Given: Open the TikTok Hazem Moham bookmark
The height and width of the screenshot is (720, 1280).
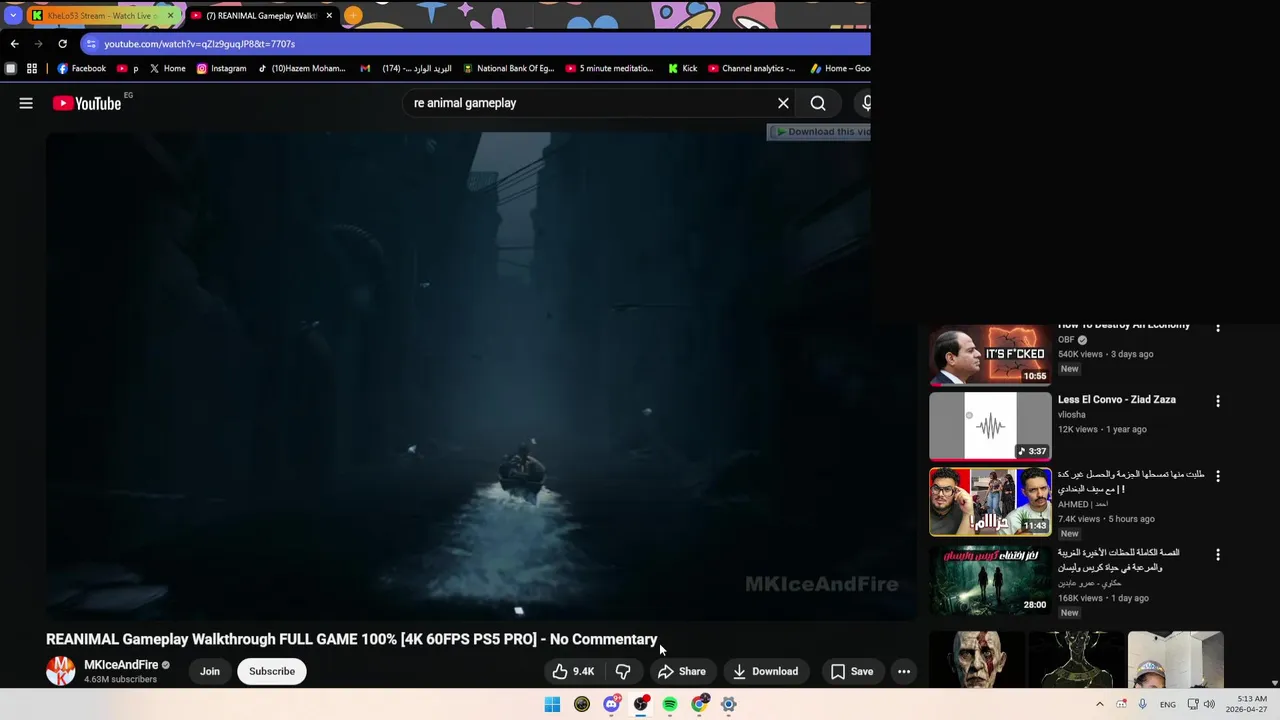Looking at the screenshot, I should [302, 69].
